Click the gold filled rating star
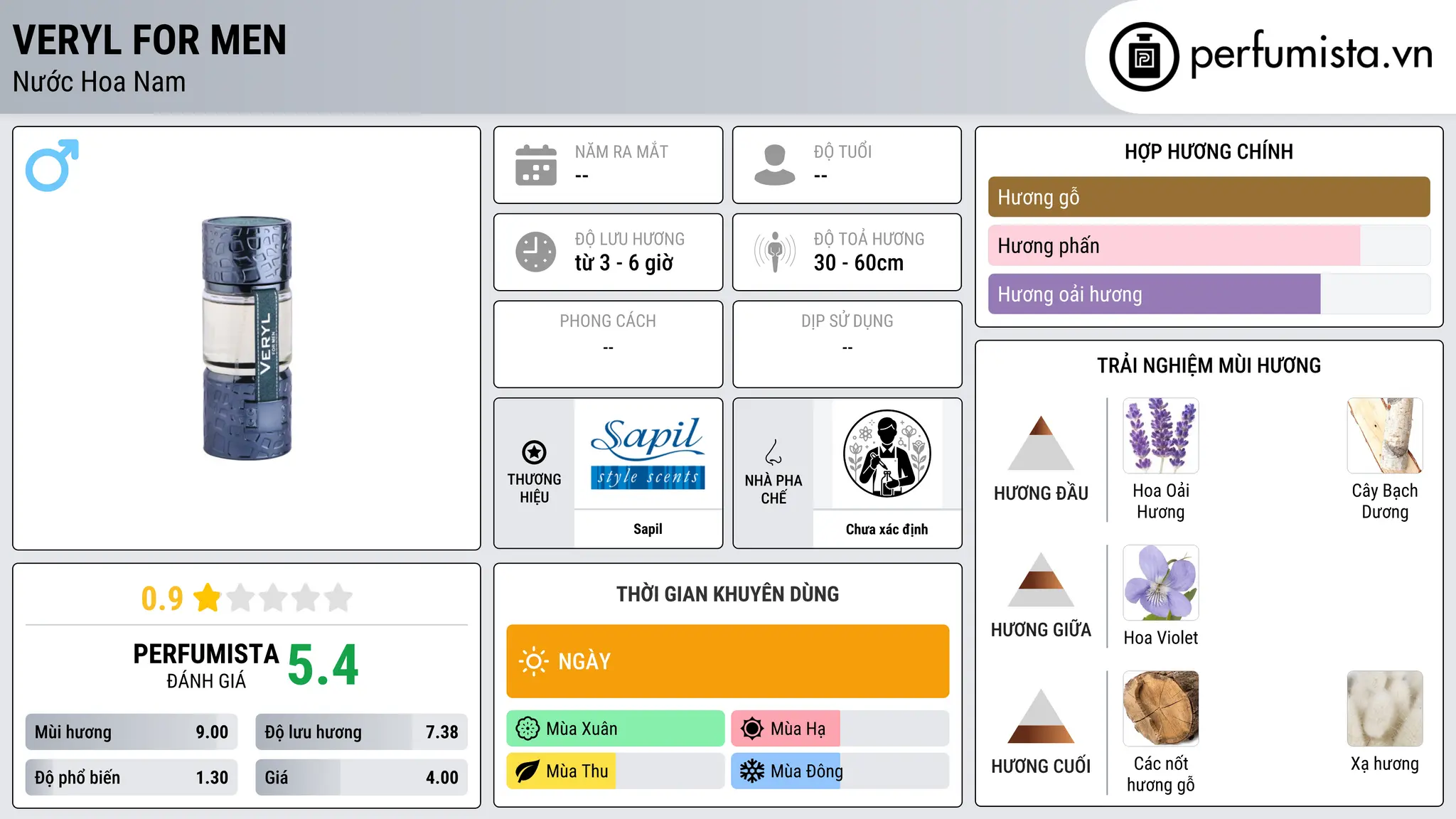 click(x=208, y=597)
